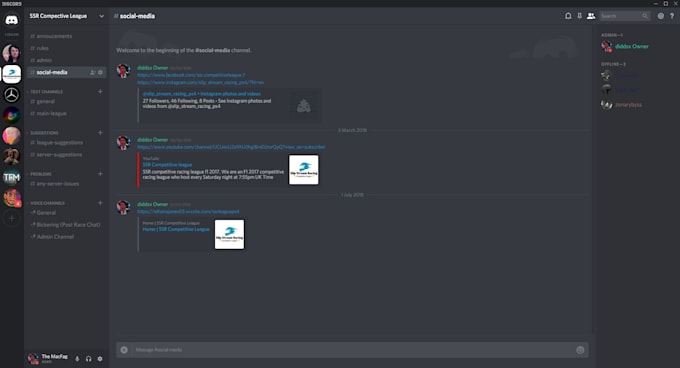
Task: Click the wixsite embed Slip Stream Racing thumbnail
Action: (x=229, y=234)
